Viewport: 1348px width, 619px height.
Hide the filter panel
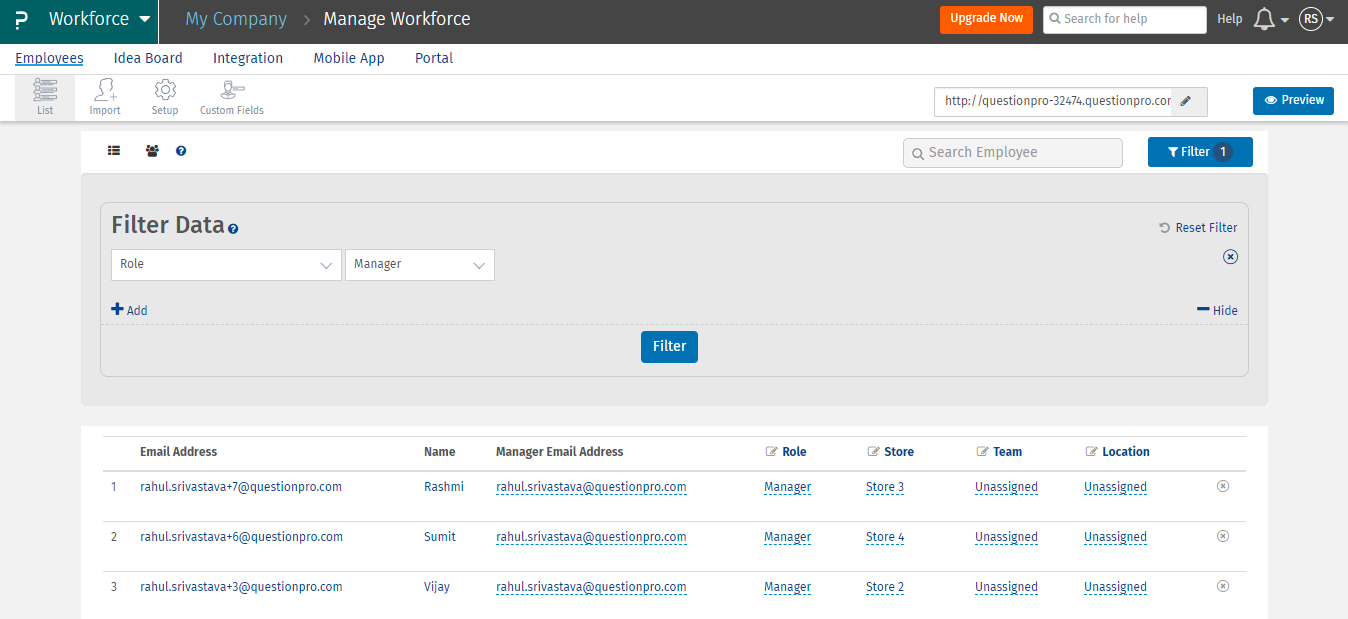[x=1217, y=310]
